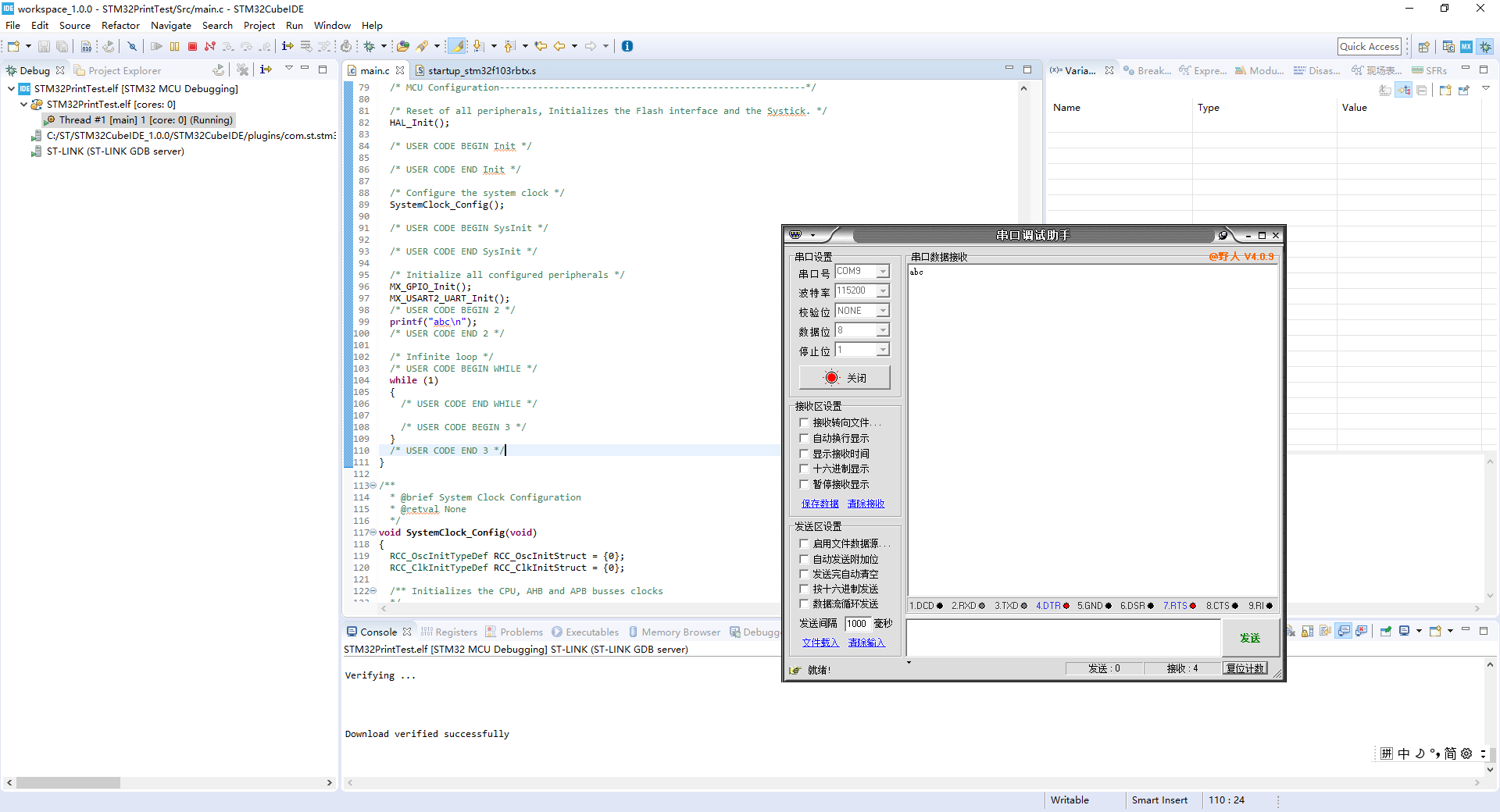Click the 清除接收 link
The height and width of the screenshot is (812, 1500).
point(866,504)
